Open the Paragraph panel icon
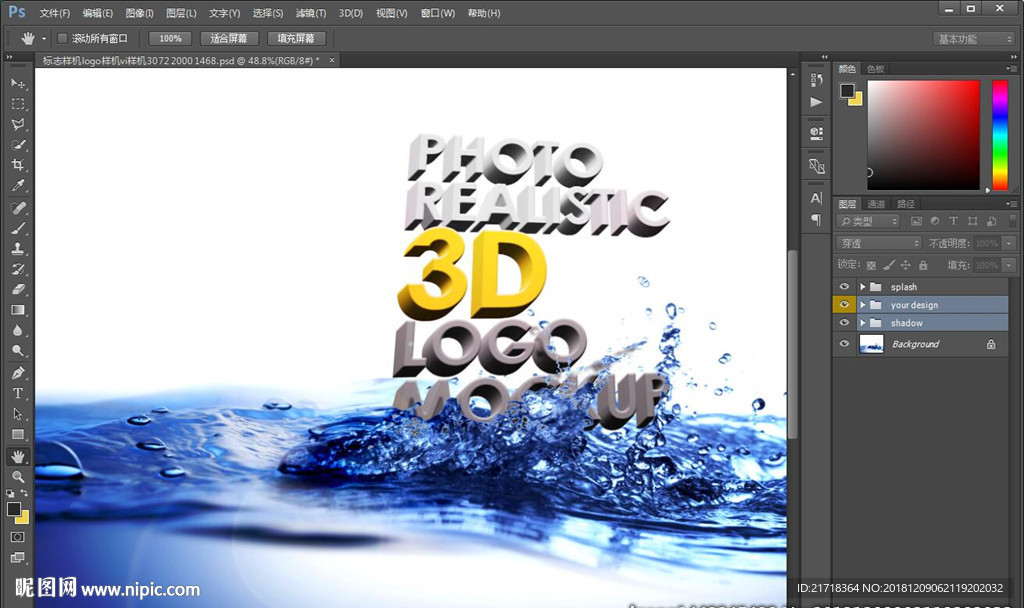 point(816,219)
